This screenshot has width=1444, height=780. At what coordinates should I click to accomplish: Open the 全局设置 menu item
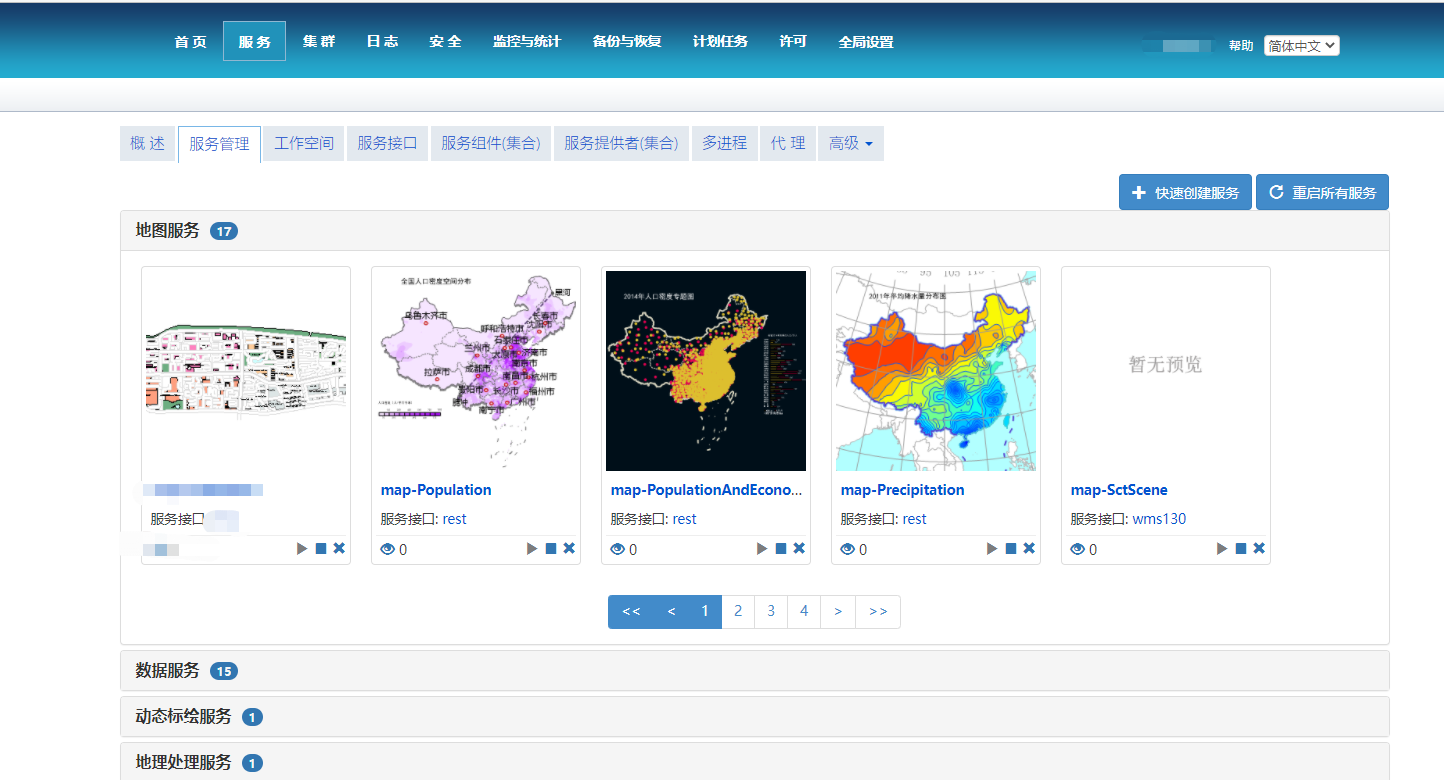[x=865, y=42]
